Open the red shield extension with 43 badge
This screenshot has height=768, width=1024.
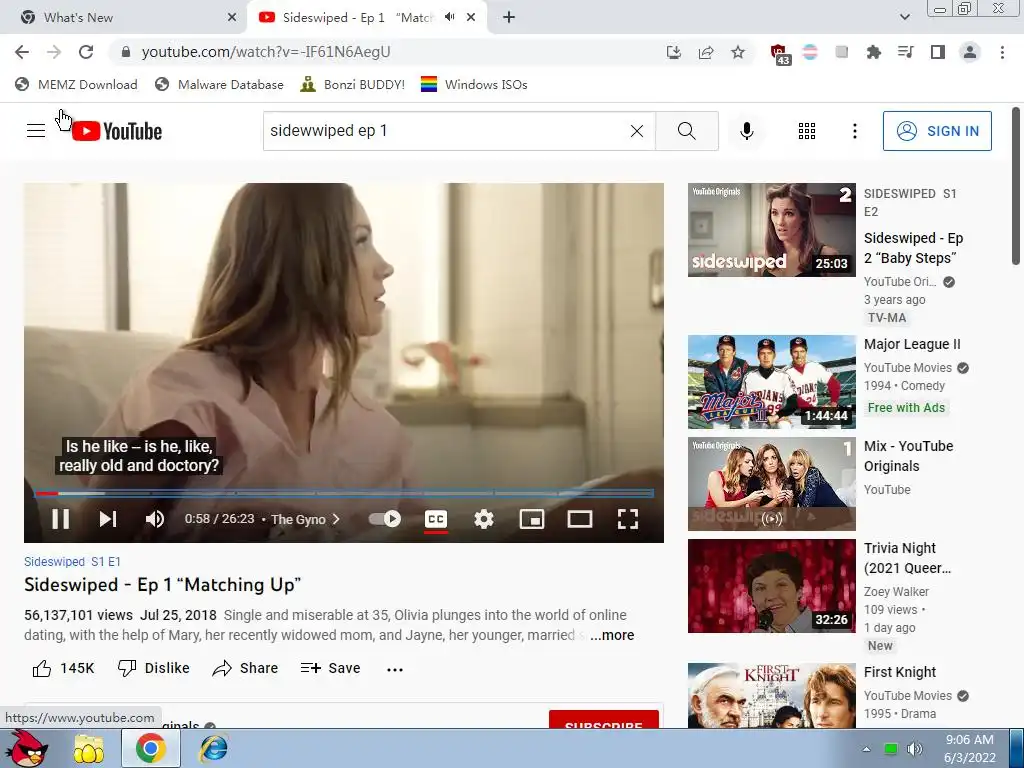[779, 54]
